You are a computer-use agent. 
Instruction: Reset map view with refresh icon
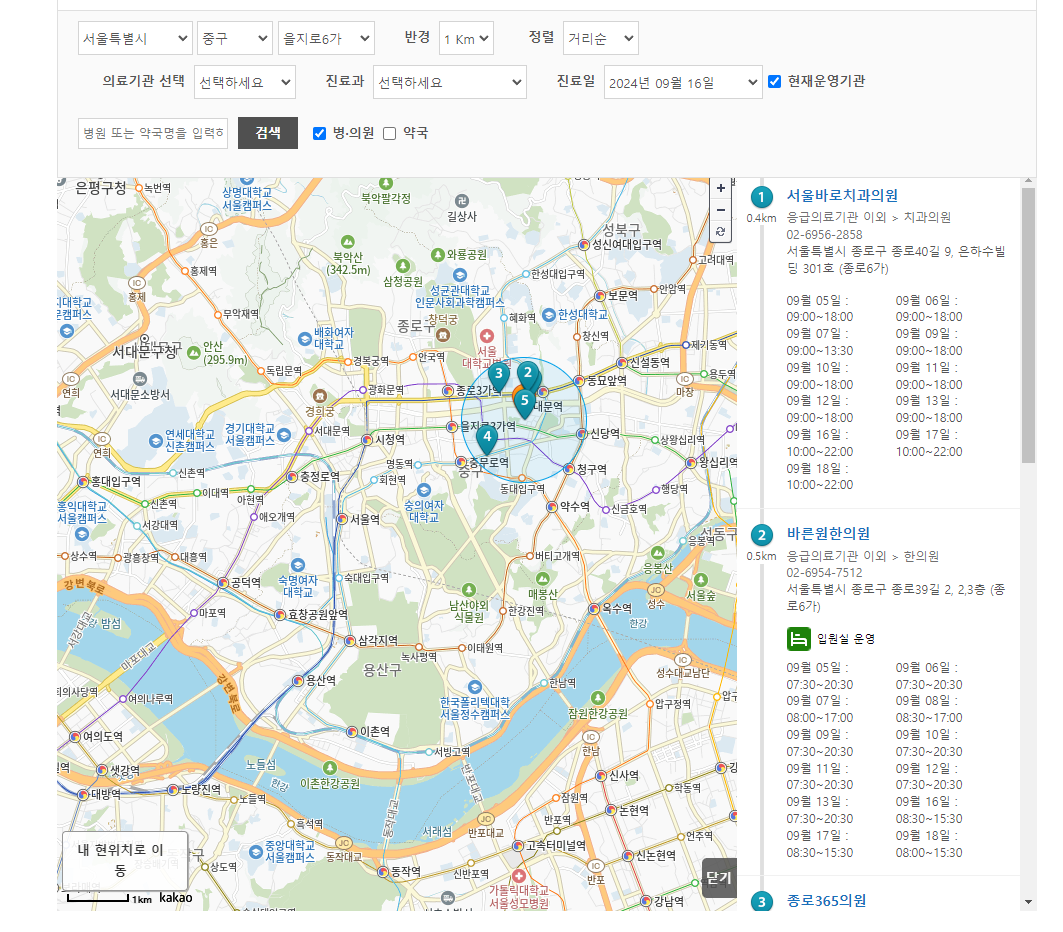(721, 231)
